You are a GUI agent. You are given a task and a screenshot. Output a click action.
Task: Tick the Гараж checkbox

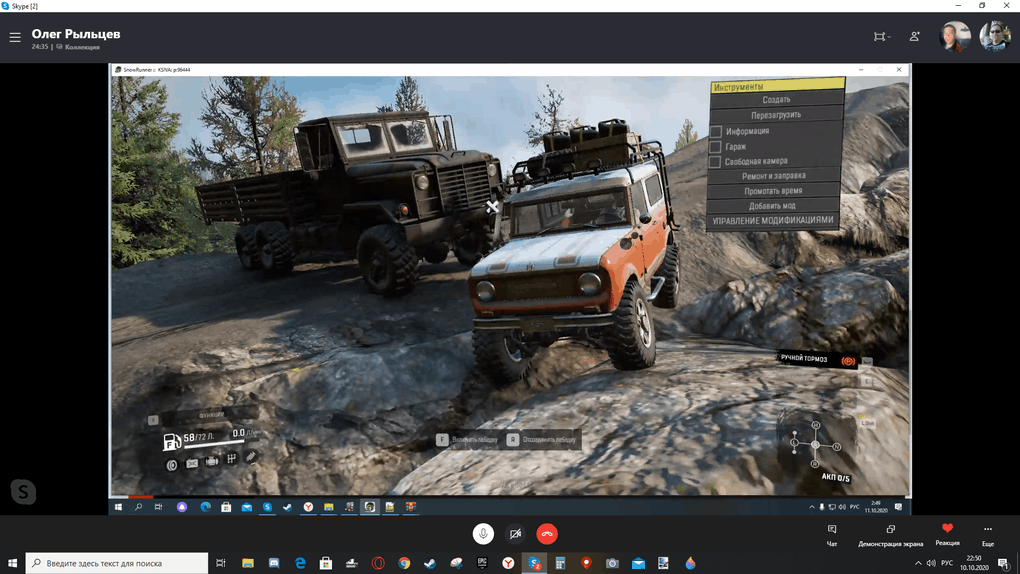pos(716,146)
